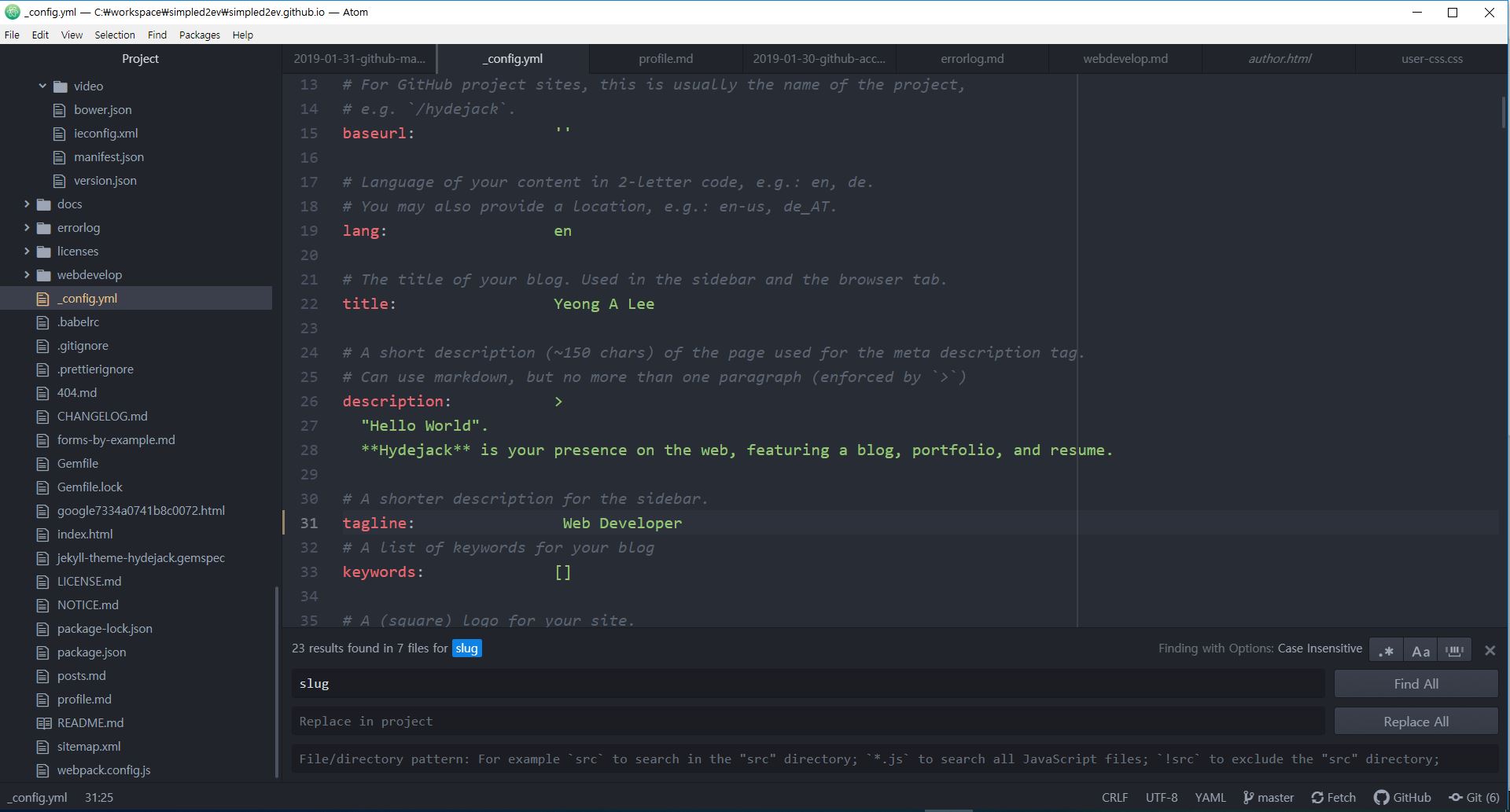This screenshot has width=1510, height=812.
Task: Click the Replace All button
Action: pos(1416,722)
